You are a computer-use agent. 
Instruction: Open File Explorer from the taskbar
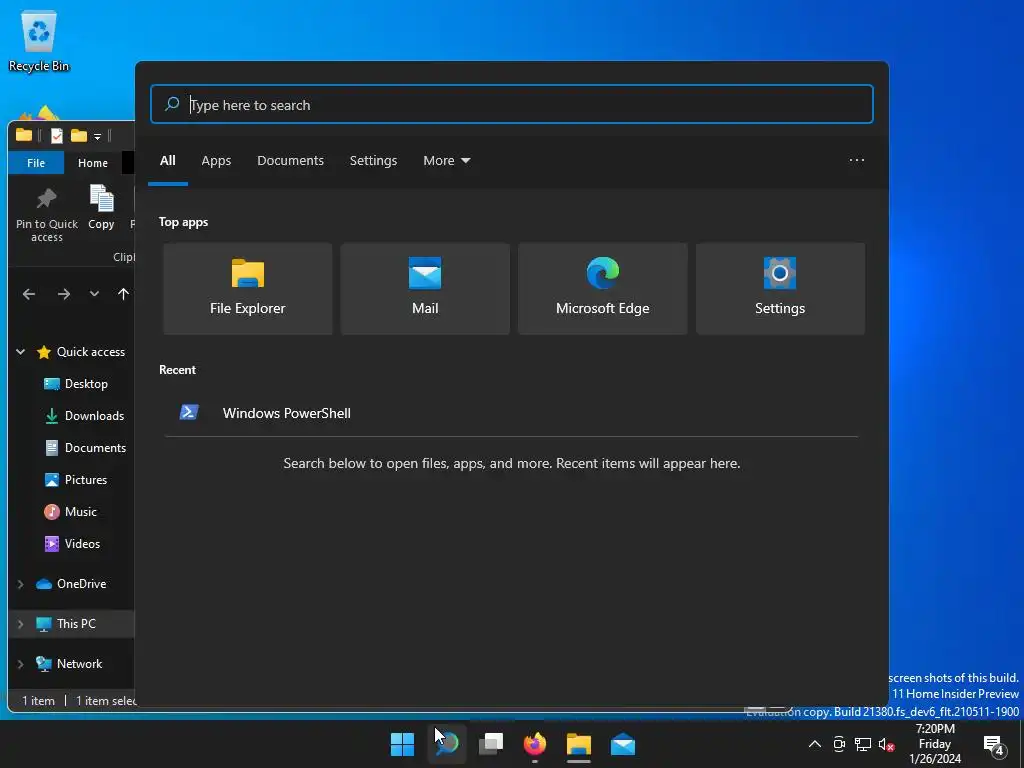(579, 744)
